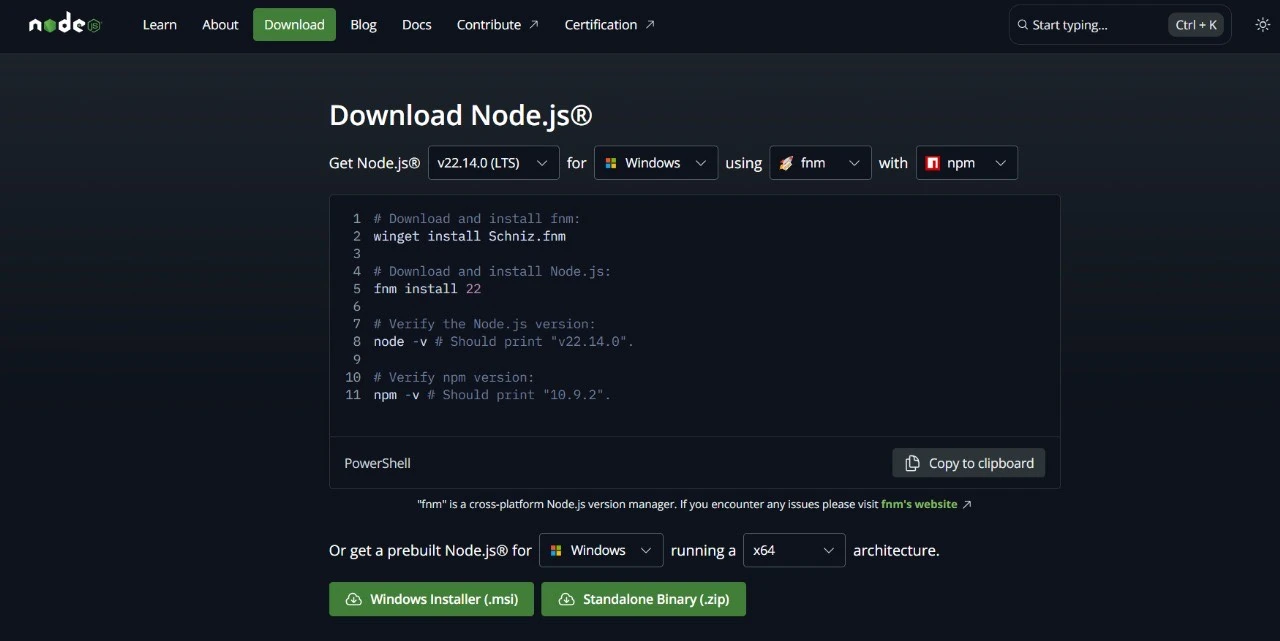Click the PowerShell label below the code
The image size is (1280, 641).
(378, 464)
